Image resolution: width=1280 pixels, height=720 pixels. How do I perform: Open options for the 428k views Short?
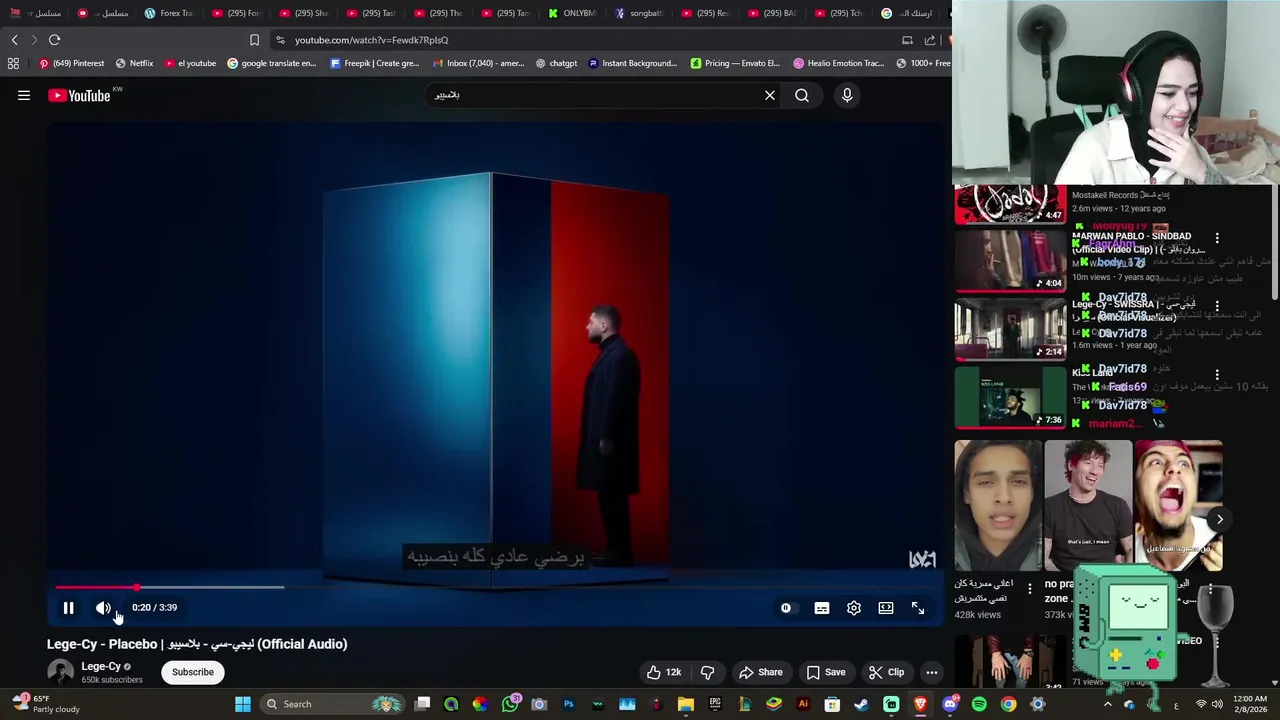tap(1030, 588)
